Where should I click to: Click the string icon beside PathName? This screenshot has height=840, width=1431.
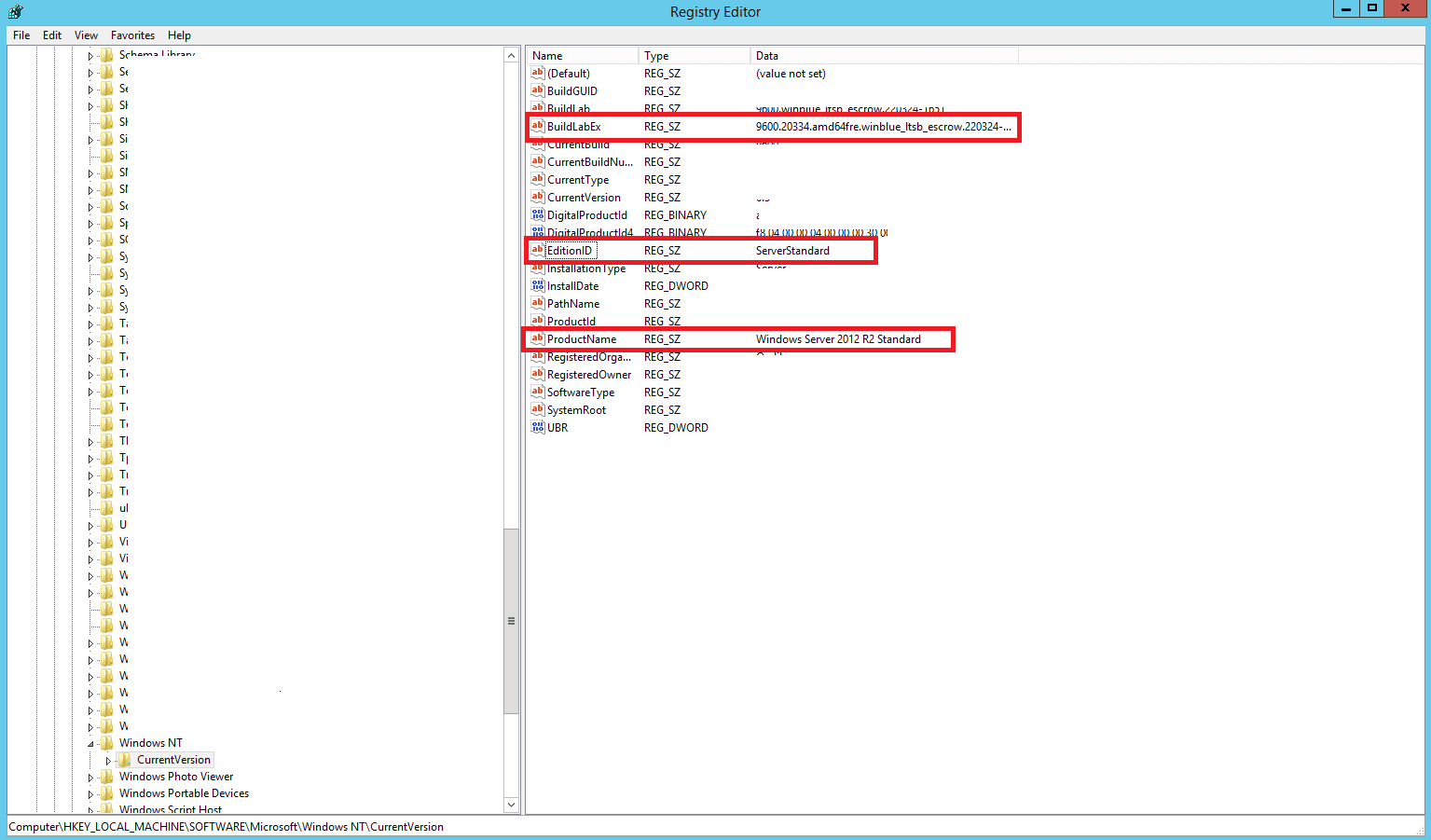[538, 303]
